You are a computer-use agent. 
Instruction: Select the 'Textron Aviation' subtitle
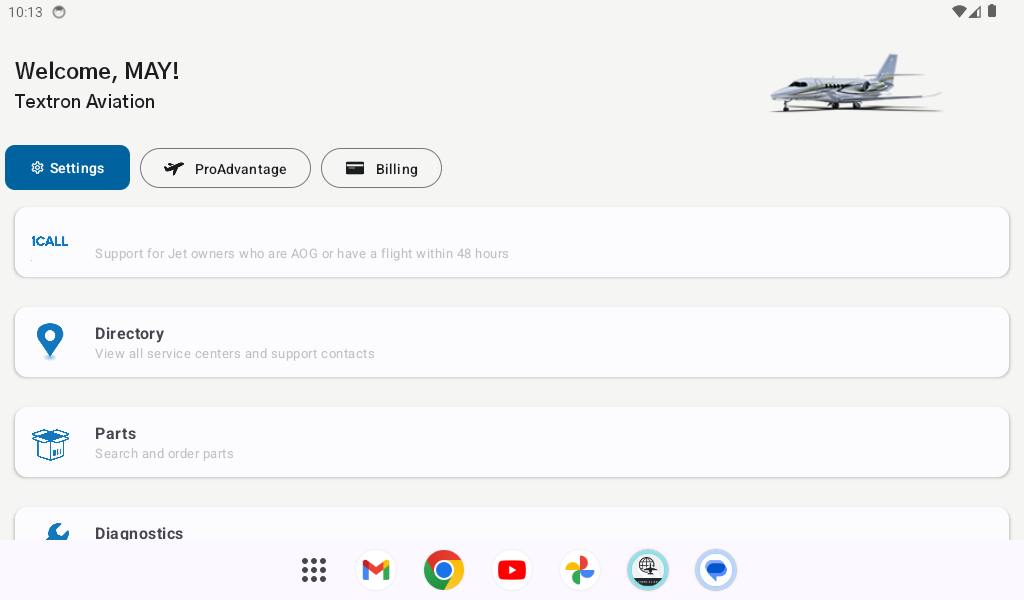coord(85,102)
